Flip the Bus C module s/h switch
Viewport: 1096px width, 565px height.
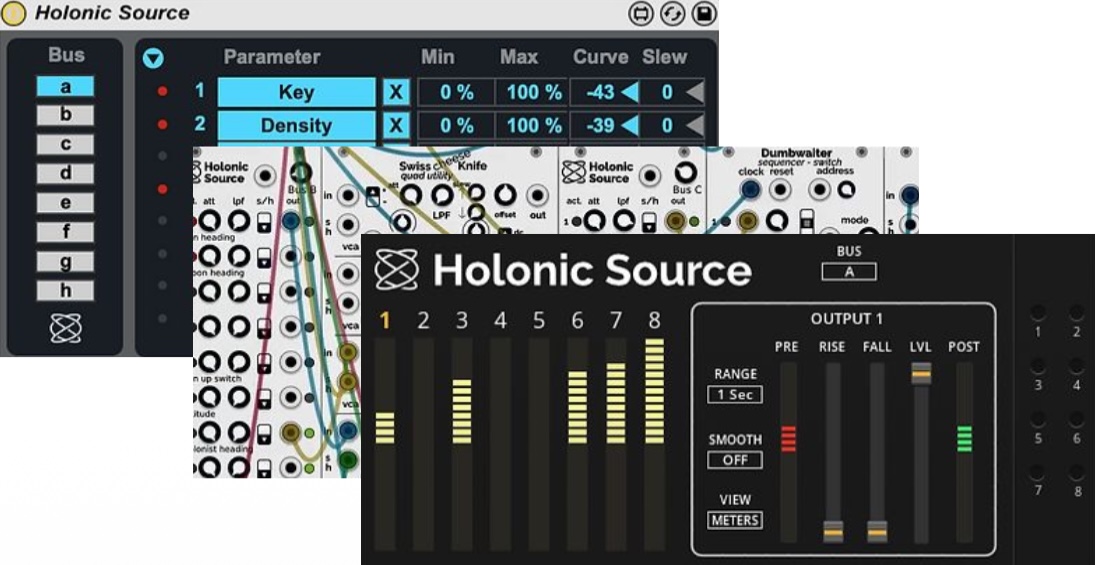649,222
